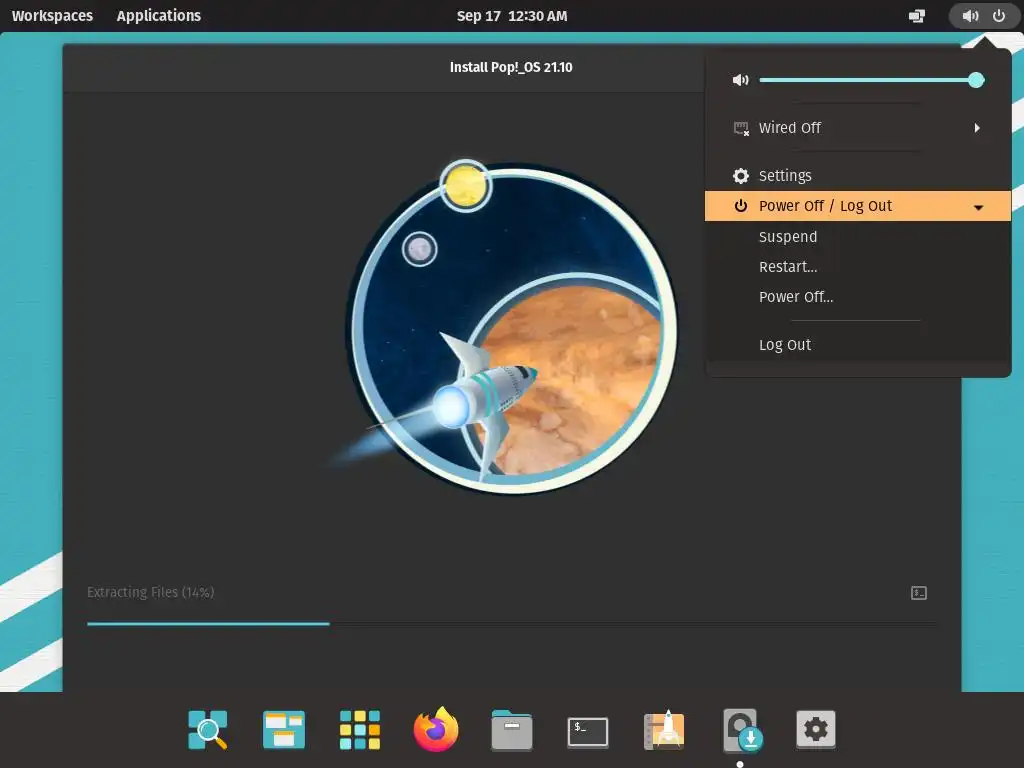
Task: Launch Firefox from the dock
Action: 436,729
